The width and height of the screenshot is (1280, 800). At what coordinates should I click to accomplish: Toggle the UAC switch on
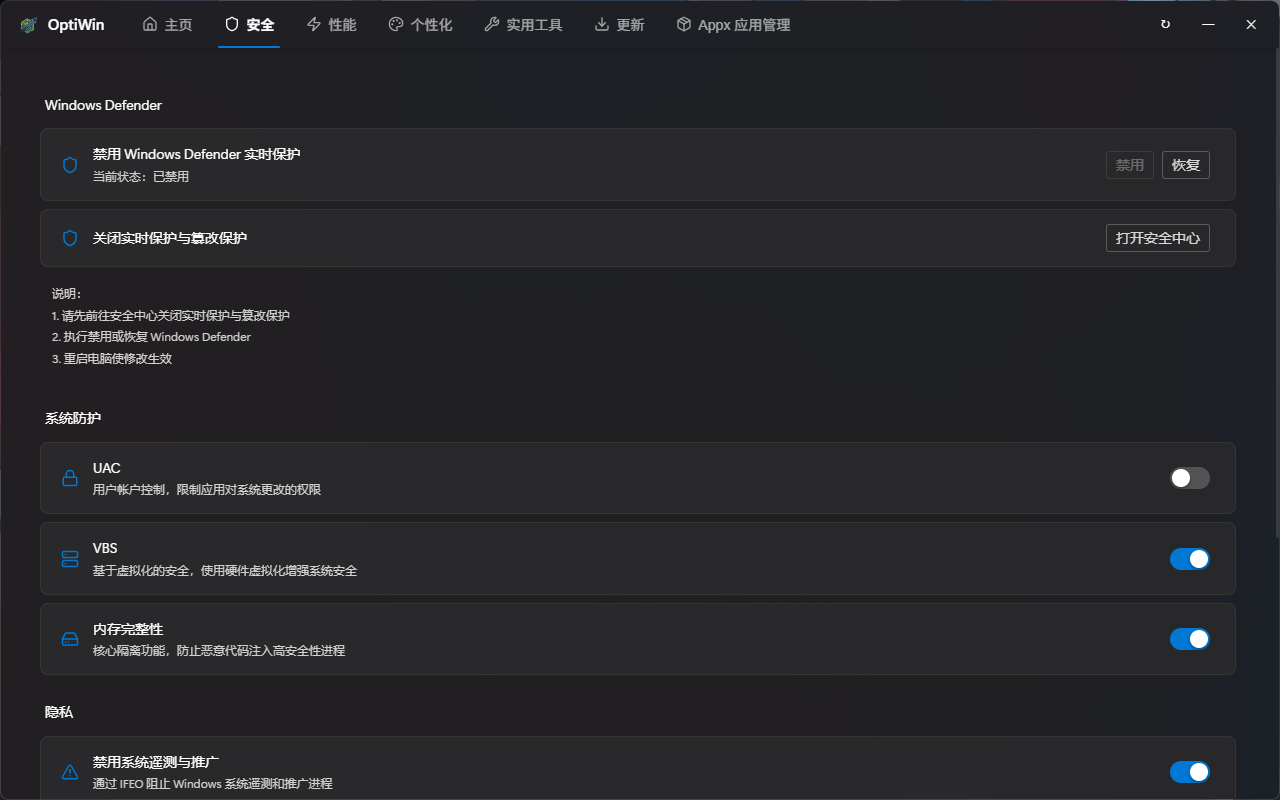pyautogui.click(x=1190, y=478)
